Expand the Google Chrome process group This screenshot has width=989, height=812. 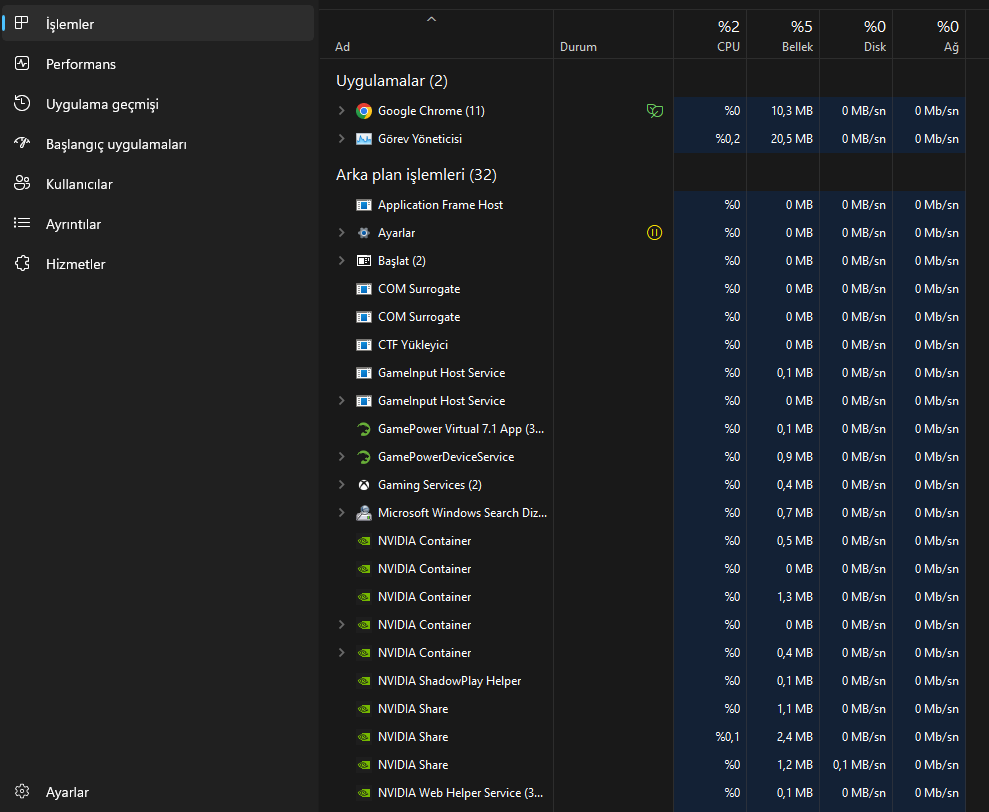(341, 111)
